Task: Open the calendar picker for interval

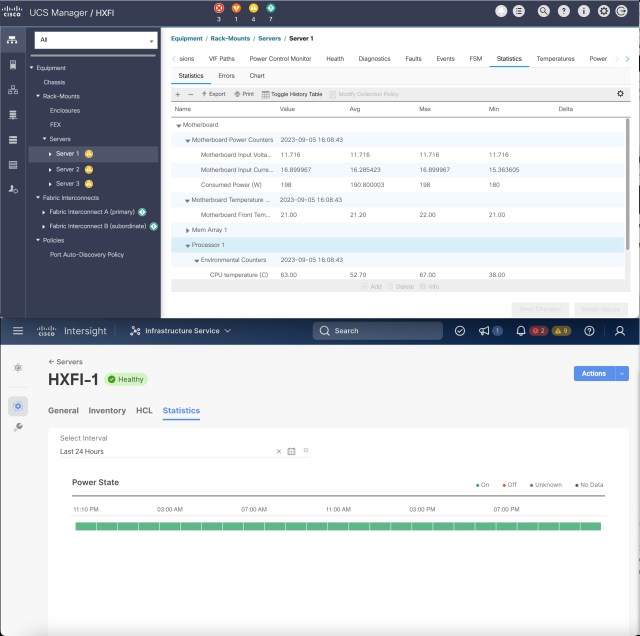Action: coord(291,452)
